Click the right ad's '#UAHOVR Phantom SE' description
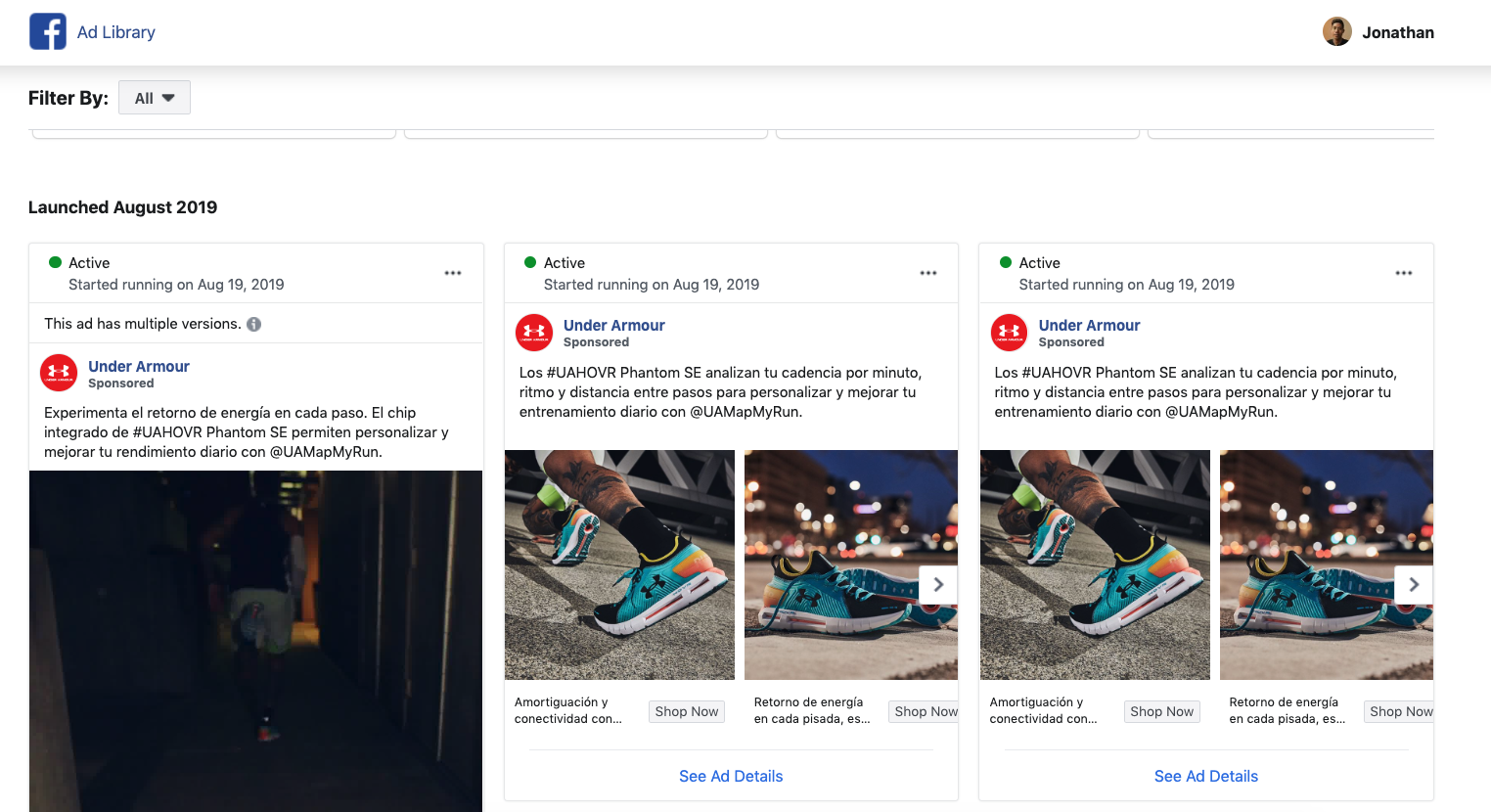 (x=1197, y=392)
